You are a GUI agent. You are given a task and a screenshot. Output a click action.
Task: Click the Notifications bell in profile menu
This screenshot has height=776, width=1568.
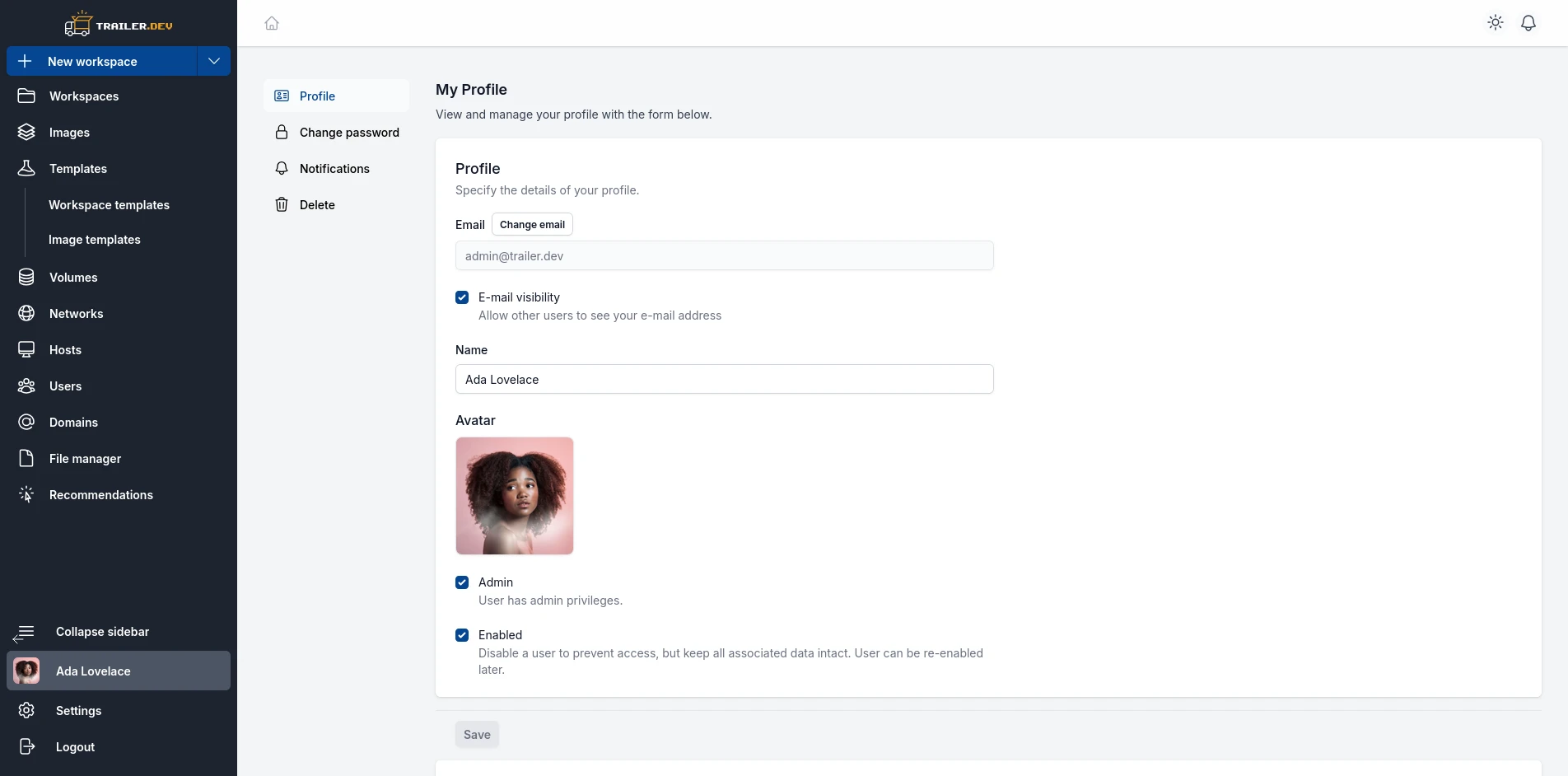pos(282,168)
